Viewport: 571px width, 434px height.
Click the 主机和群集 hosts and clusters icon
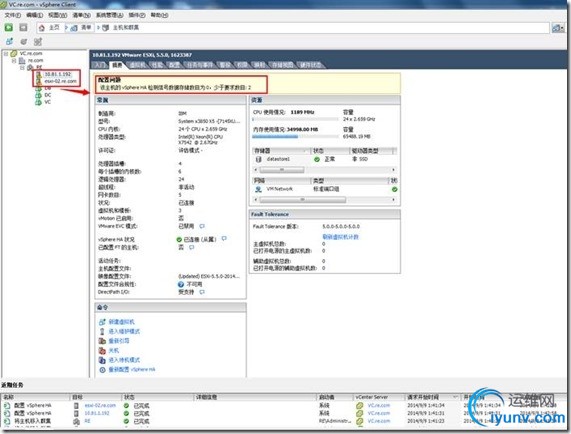pyautogui.click(x=106, y=28)
